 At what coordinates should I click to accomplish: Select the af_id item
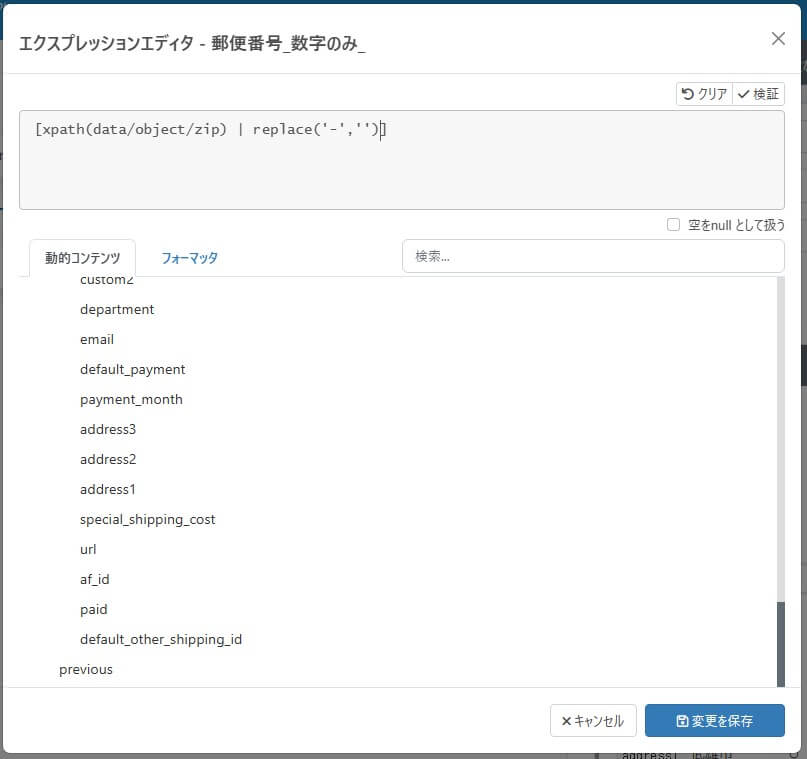point(95,579)
